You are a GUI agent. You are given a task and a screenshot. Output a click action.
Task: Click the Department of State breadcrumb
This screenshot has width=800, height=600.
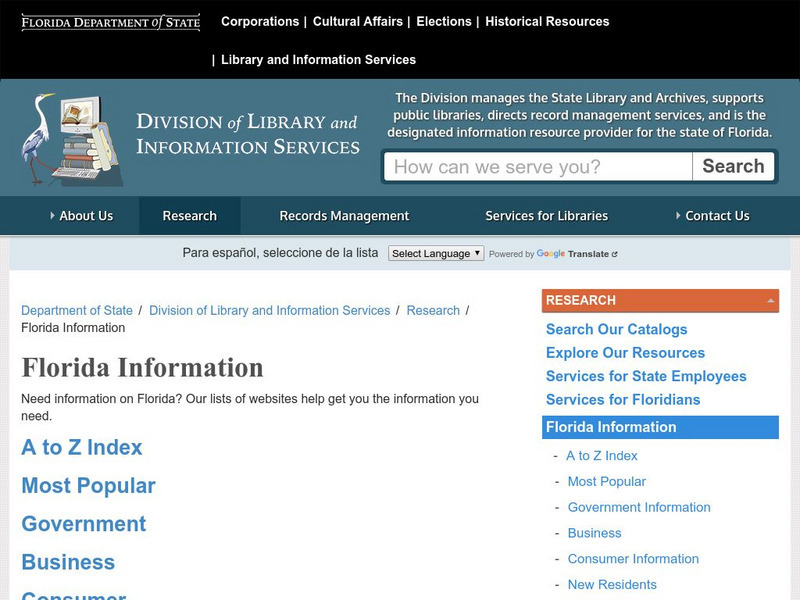point(77,311)
